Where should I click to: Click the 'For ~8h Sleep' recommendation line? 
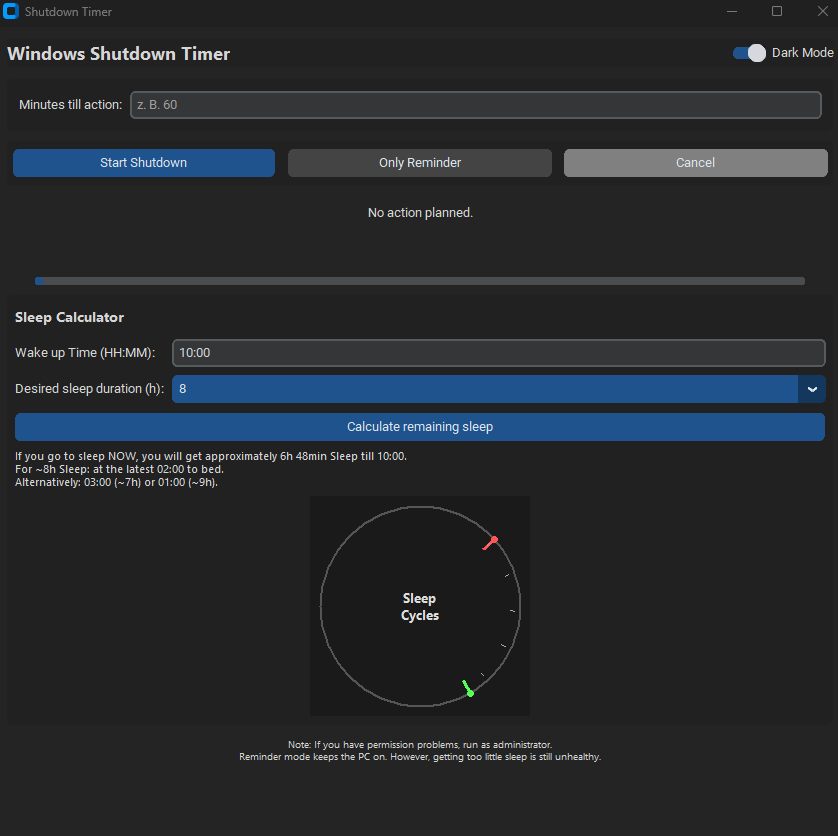click(119, 469)
